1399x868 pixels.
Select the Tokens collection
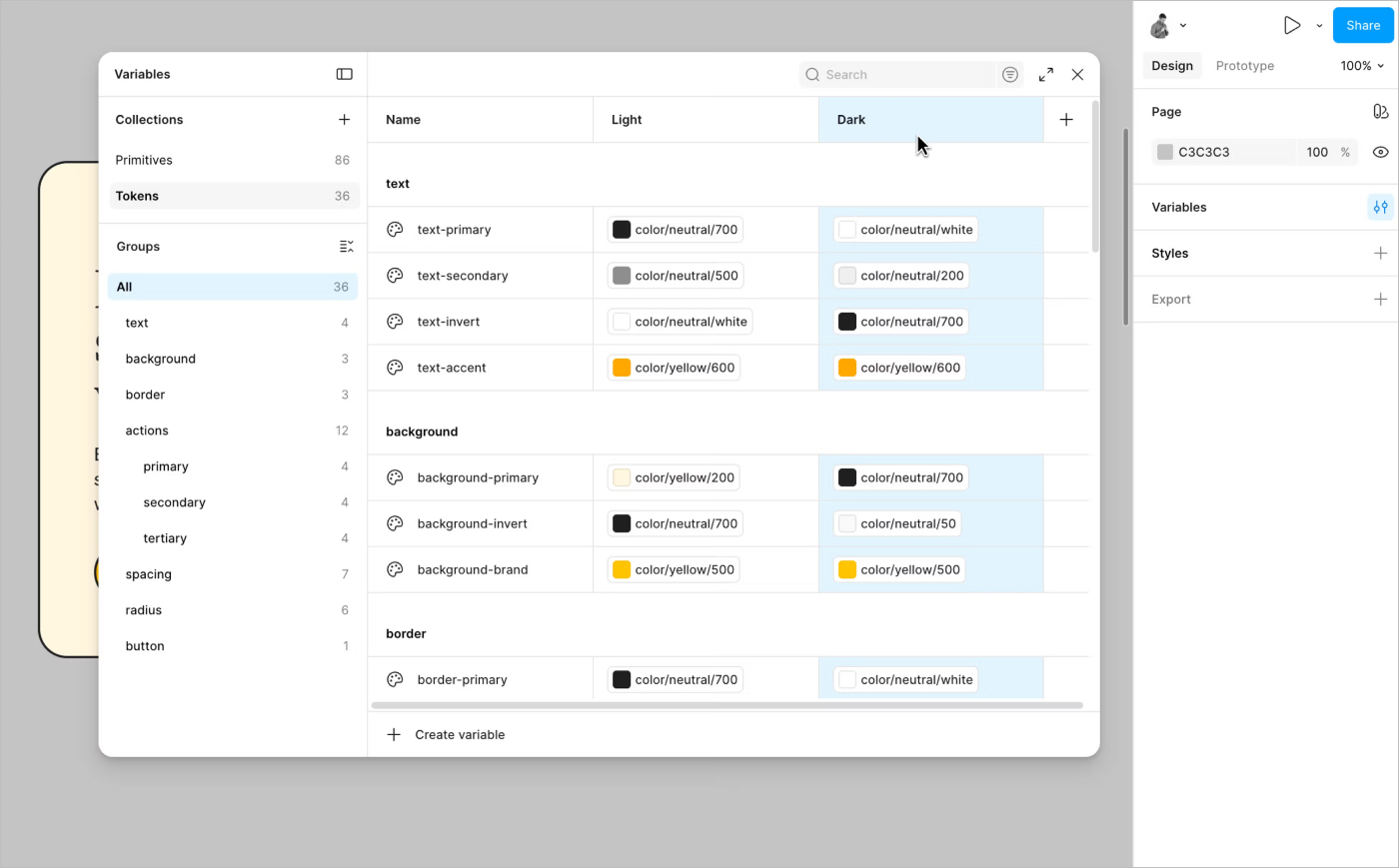[234, 196]
